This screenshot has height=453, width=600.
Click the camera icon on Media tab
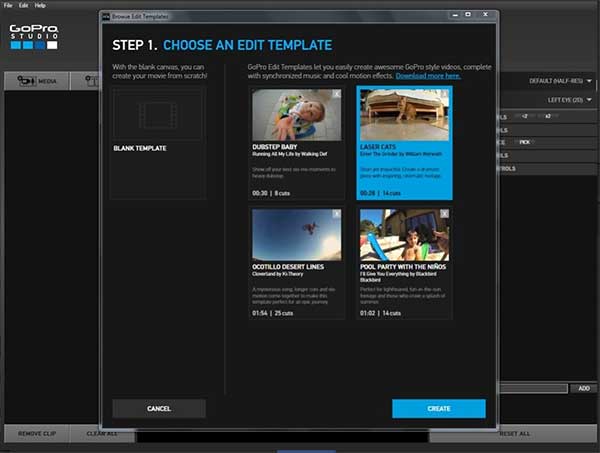pyautogui.click(x=25, y=81)
